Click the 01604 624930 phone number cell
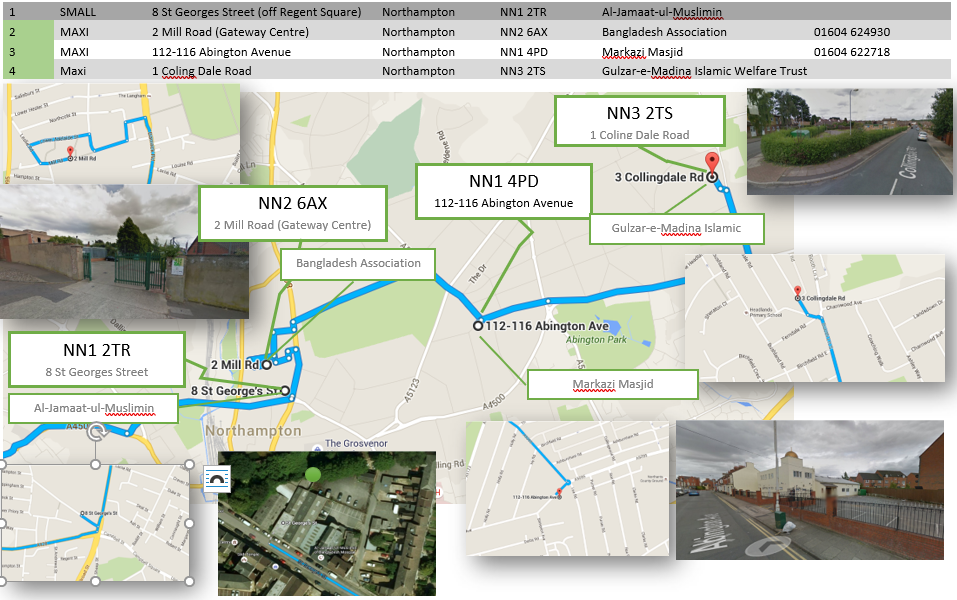The image size is (957, 600). click(851, 32)
